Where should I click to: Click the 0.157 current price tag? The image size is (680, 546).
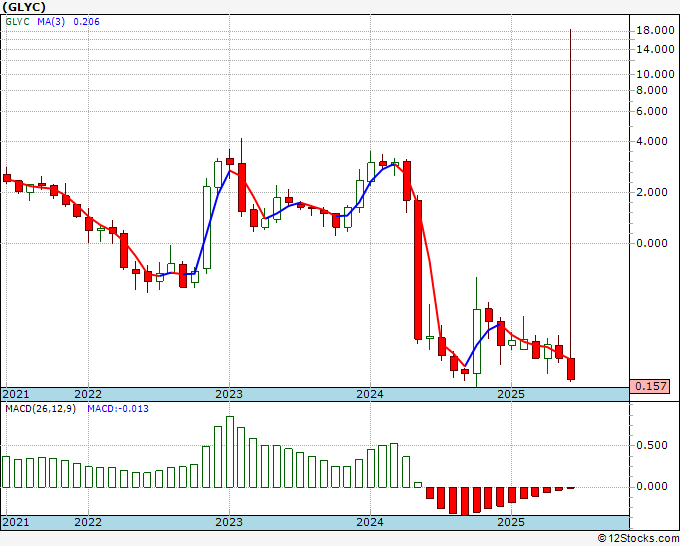click(650, 386)
